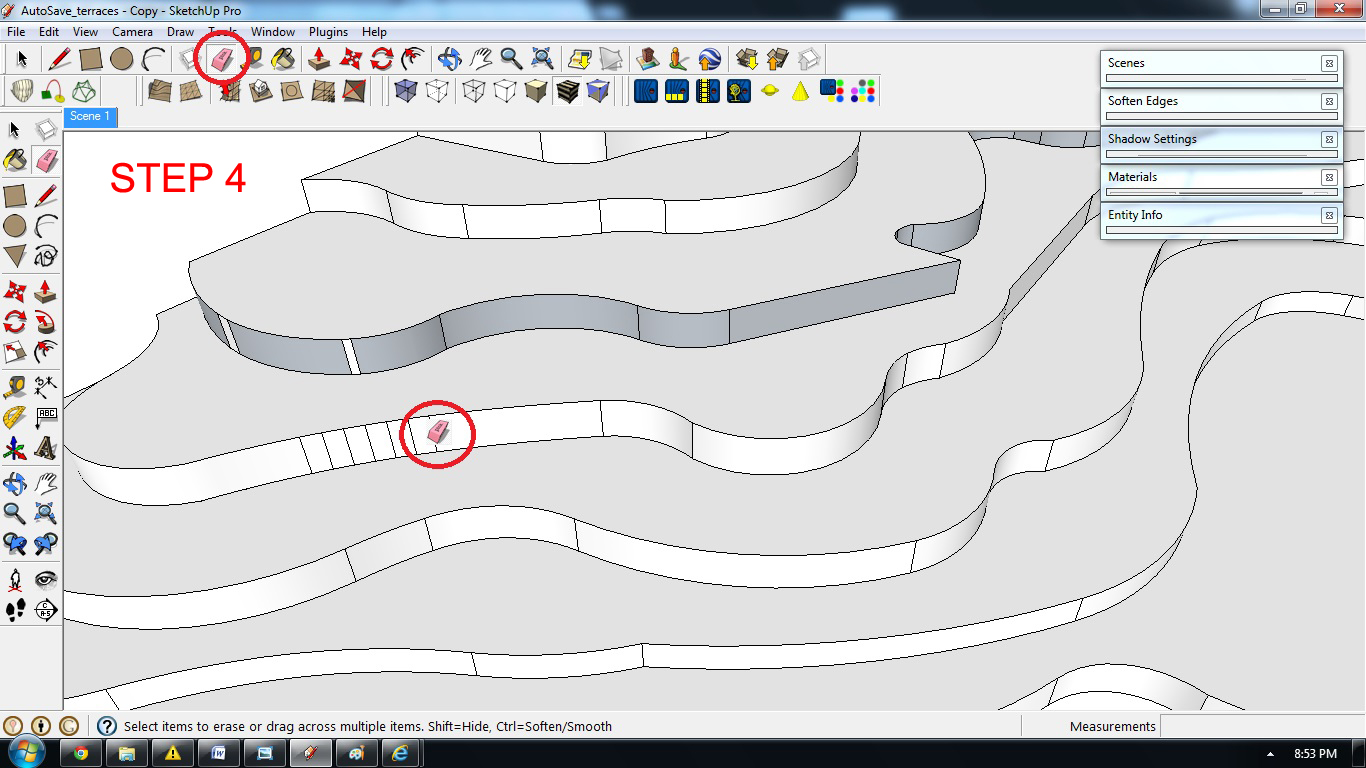Select the Orbit tool
The width and height of the screenshot is (1366, 768).
pyautogui.click(x=448, y=58)
